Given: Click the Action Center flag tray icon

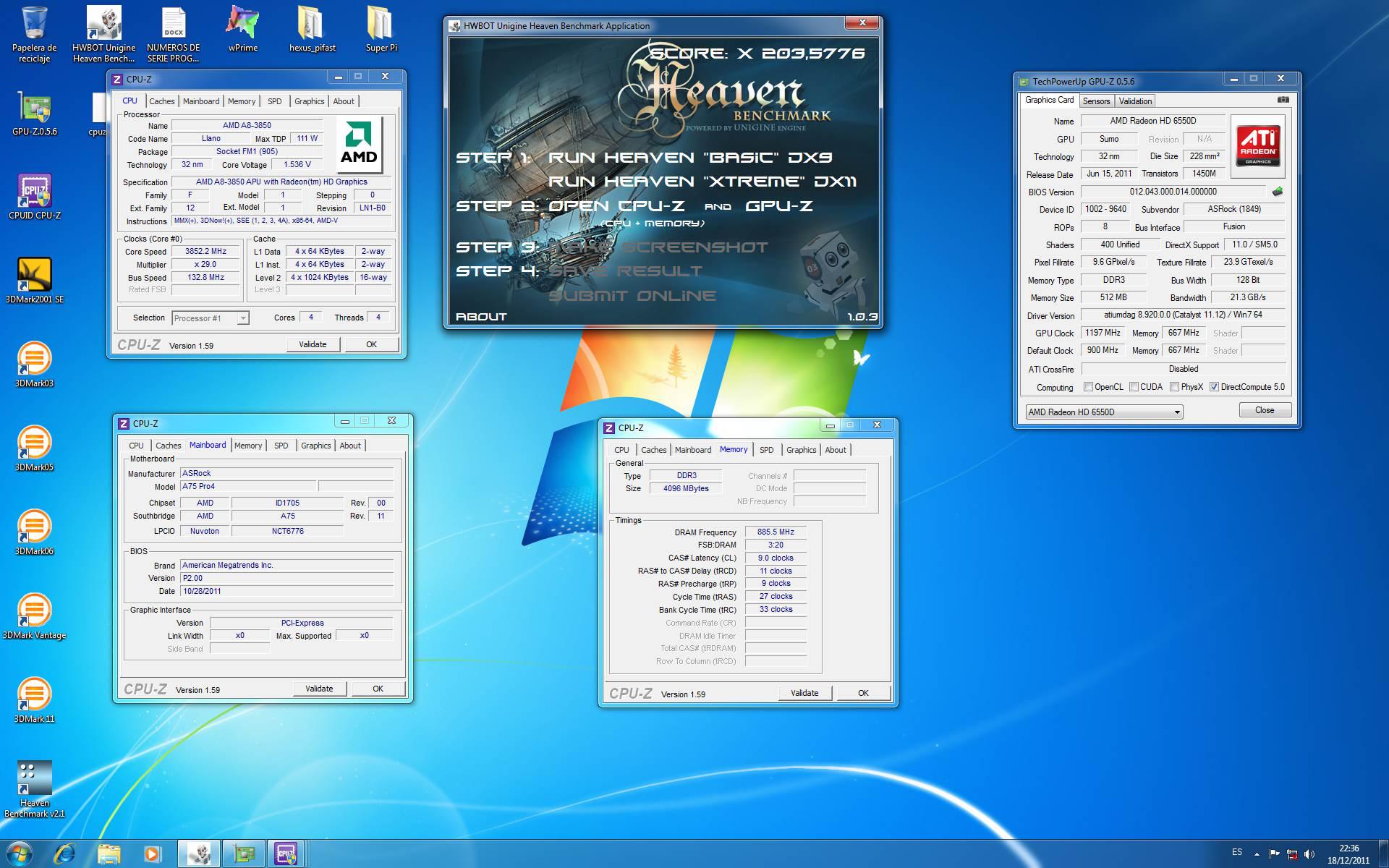Looking at the screenshot, I should [x=1275, y=854].
